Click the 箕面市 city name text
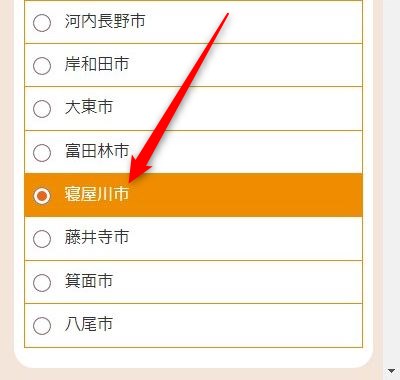The height and width of the screenshot is (380, 400). 89,281
